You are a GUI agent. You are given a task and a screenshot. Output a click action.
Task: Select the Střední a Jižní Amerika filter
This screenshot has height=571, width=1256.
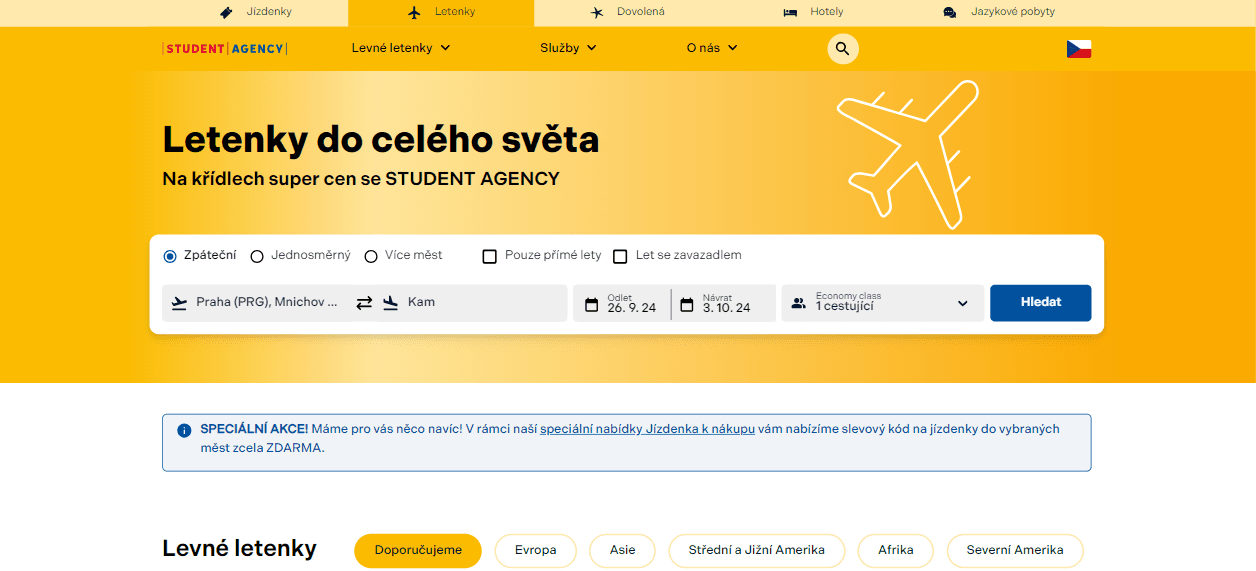[757, 550]
